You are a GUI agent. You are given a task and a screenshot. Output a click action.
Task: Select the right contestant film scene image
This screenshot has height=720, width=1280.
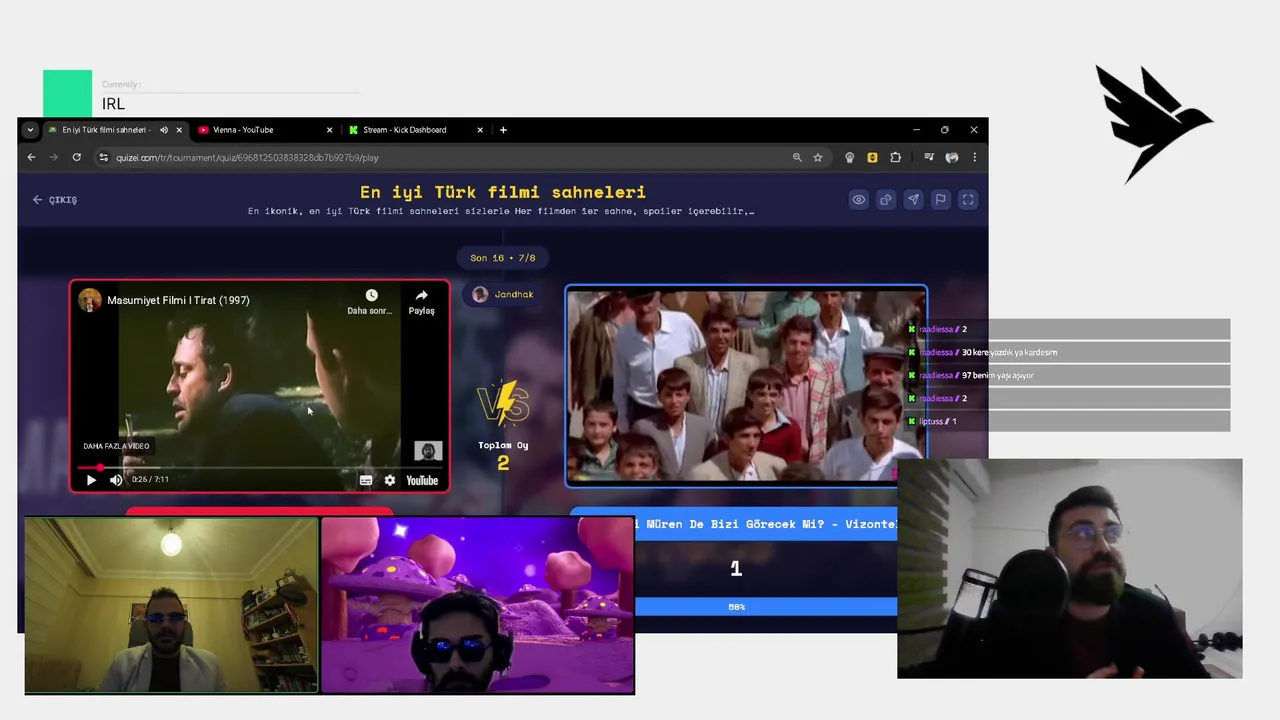tap(745, 386)
